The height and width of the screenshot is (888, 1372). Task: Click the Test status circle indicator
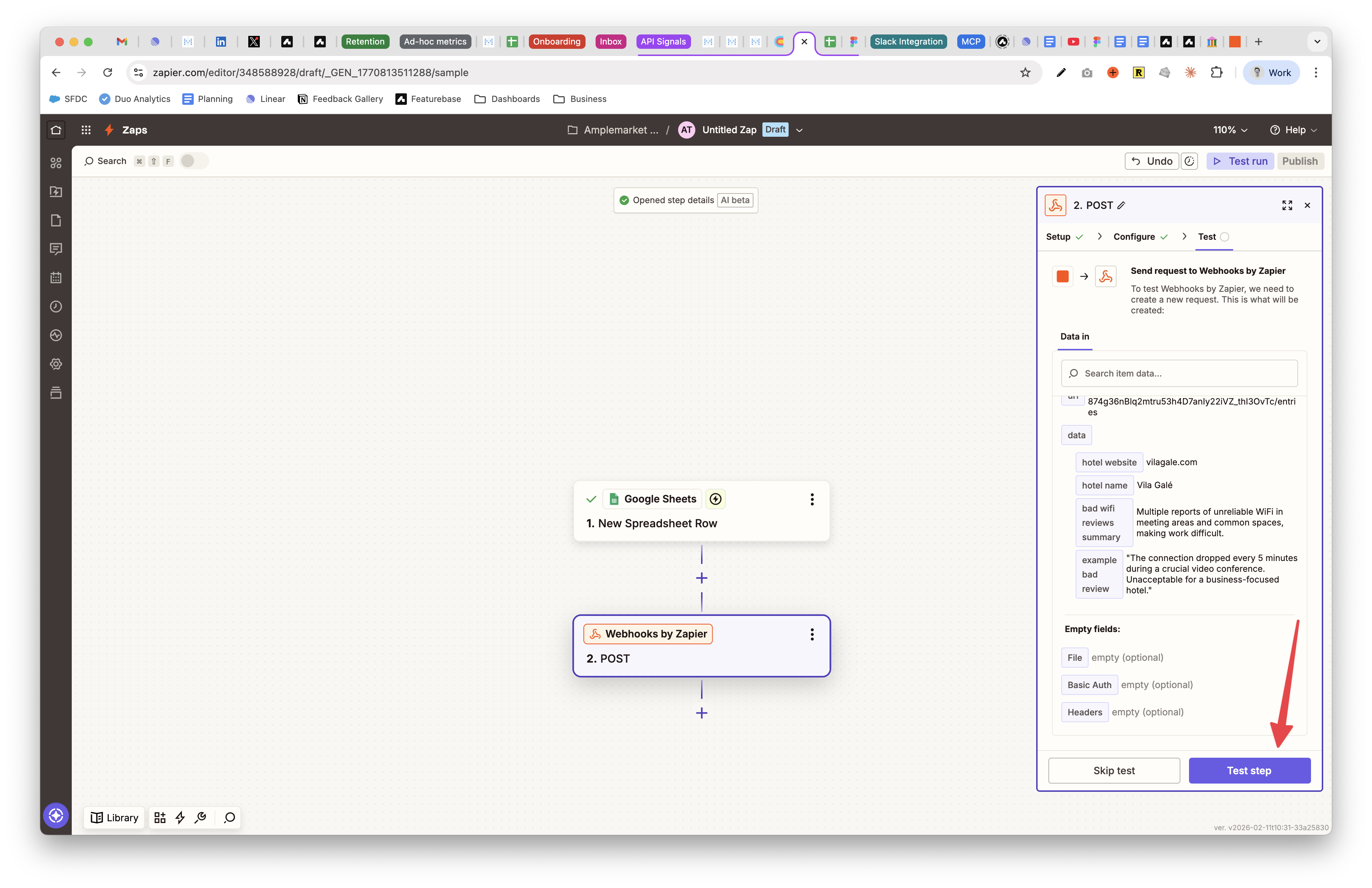(x=1225, y=237)
